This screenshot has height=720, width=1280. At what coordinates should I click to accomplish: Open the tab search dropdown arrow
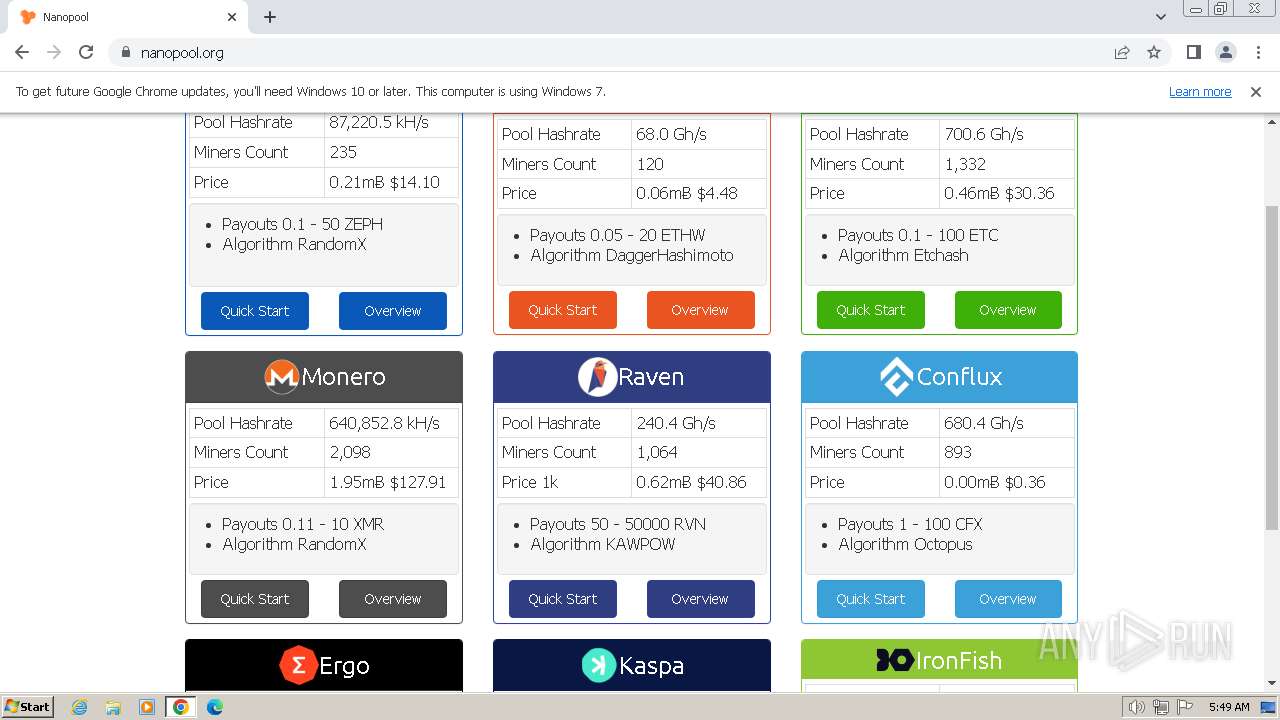point(1161,17)
